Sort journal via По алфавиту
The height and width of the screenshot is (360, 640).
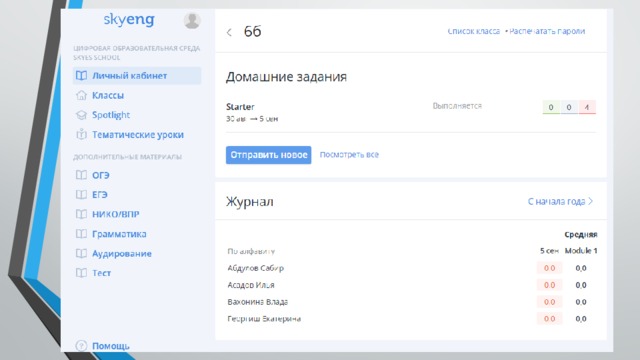[x=251, y=251]
